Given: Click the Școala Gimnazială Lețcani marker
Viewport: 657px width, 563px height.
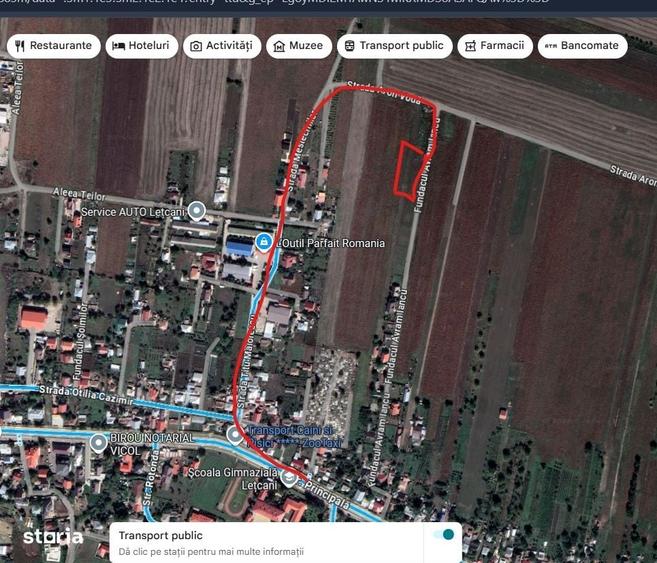Looking at the screenshot, I should click(289, 478).
